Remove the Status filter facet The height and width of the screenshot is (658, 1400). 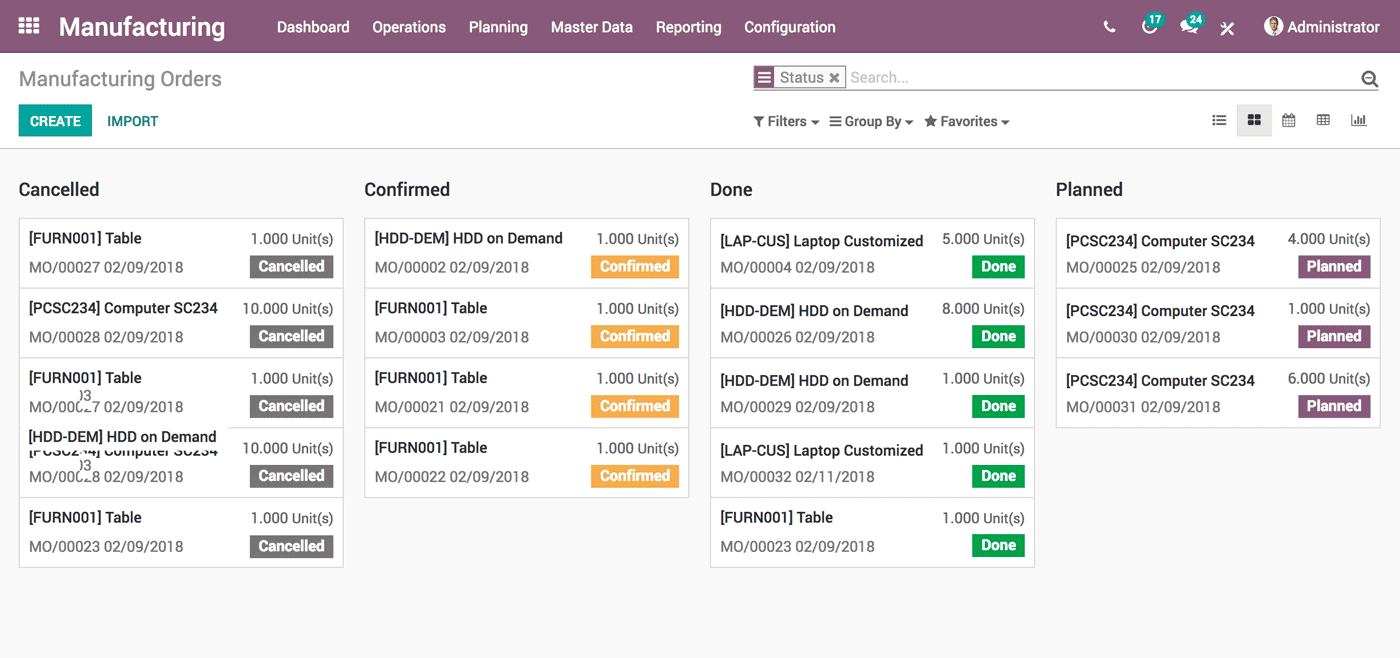click(x=835, y=77)
